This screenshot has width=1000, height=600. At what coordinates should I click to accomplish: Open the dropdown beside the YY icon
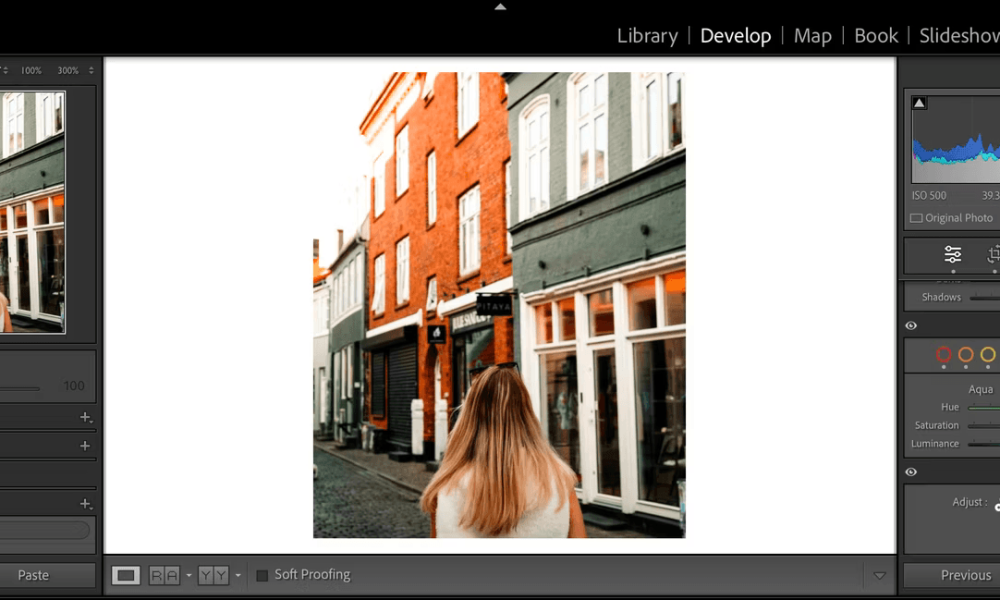click(238, 576)
